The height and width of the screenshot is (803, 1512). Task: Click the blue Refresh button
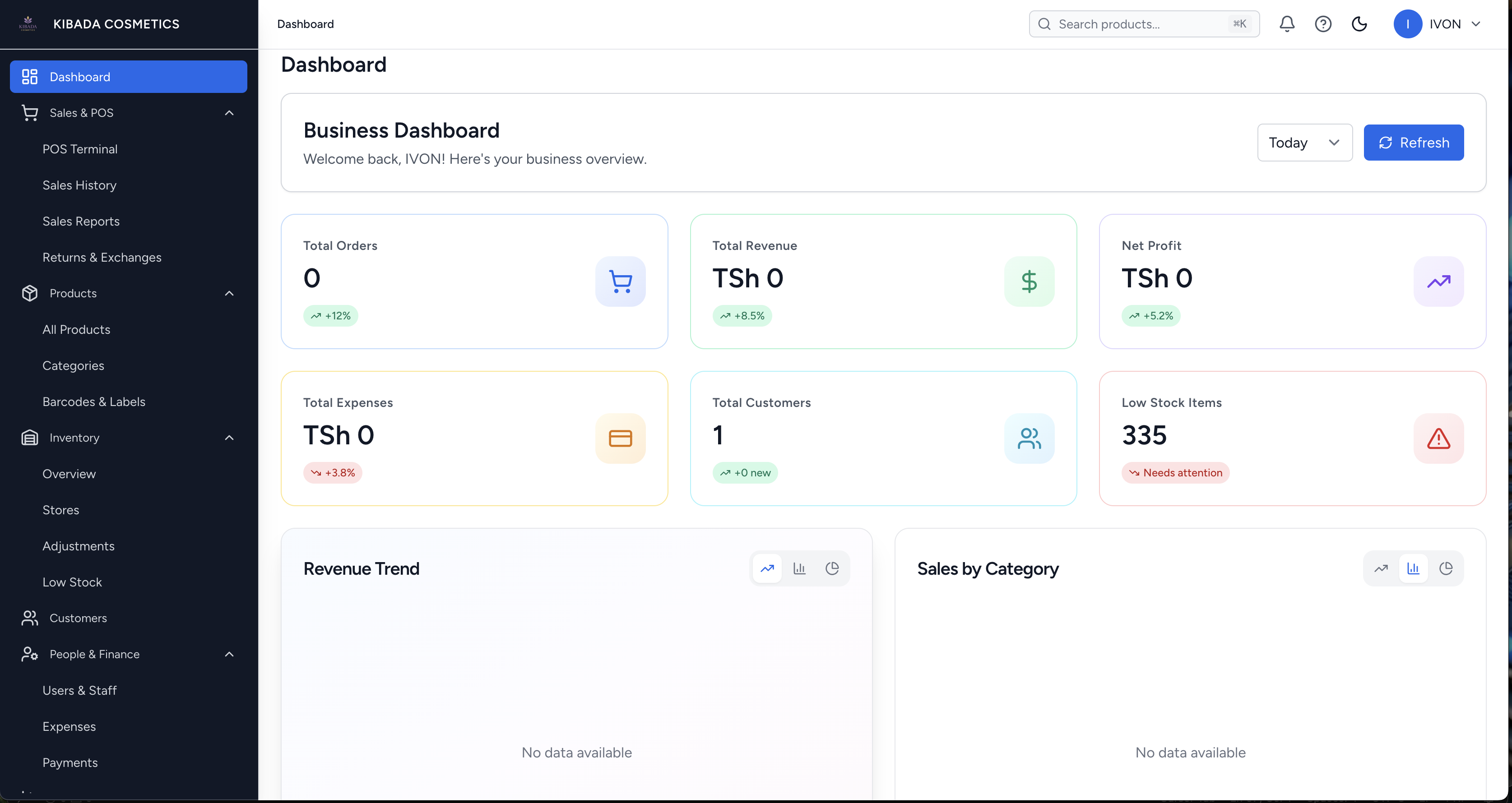pyautogui.click(x=1414, y=143)
